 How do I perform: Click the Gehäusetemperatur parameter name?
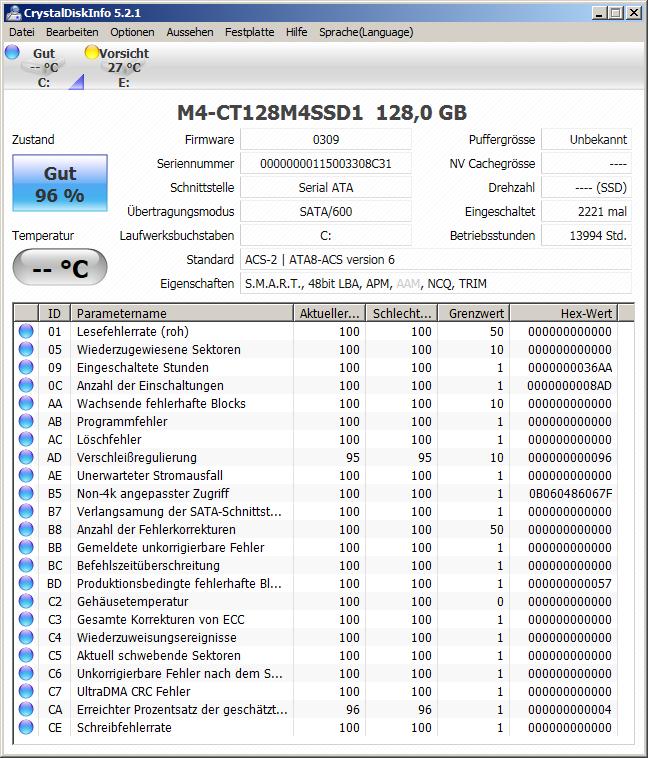pos(133,601)
